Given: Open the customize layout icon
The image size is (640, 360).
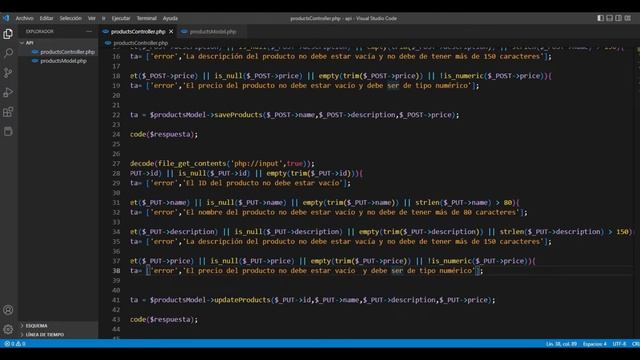Looking at the screenshot, I should point(628,18).
